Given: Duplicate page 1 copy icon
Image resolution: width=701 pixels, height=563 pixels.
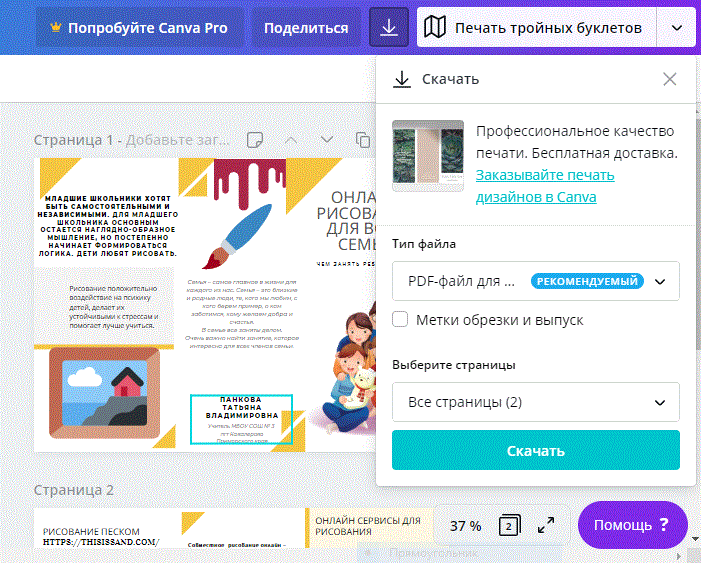Looking at the screenshot, I should click(x=363, y=140).
